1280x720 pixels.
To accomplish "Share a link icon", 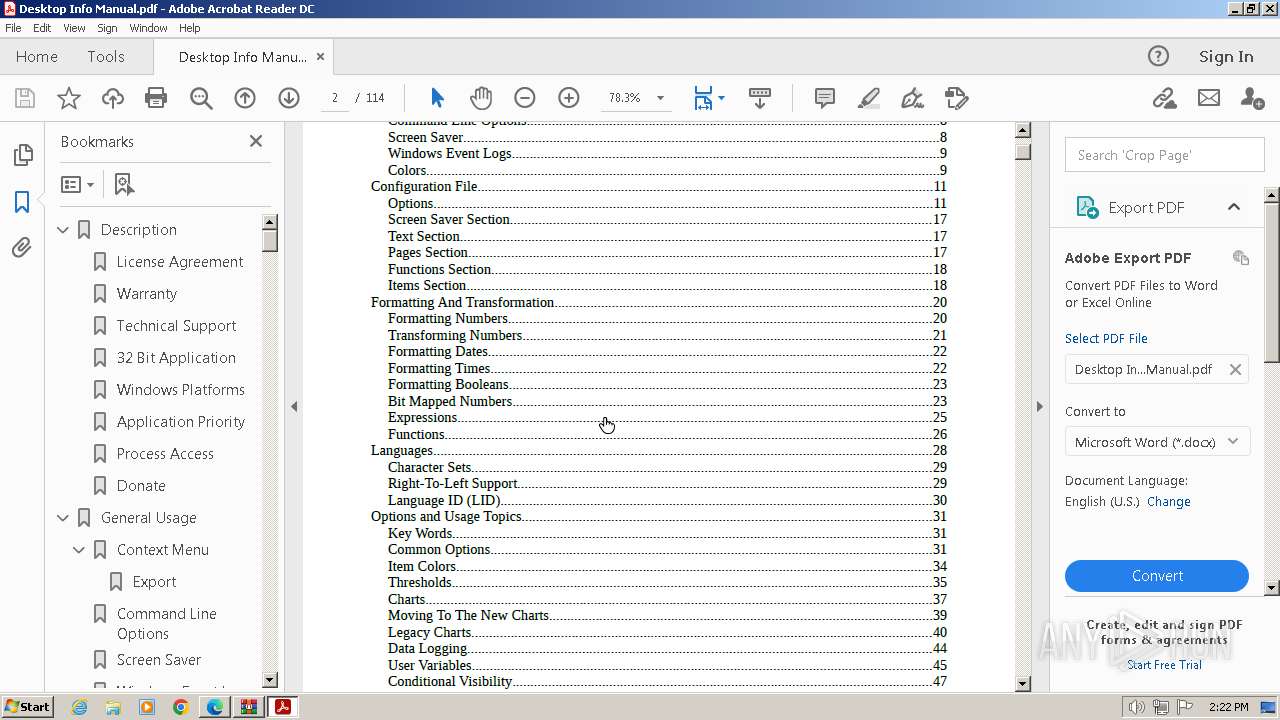I will click(1164, 98).
